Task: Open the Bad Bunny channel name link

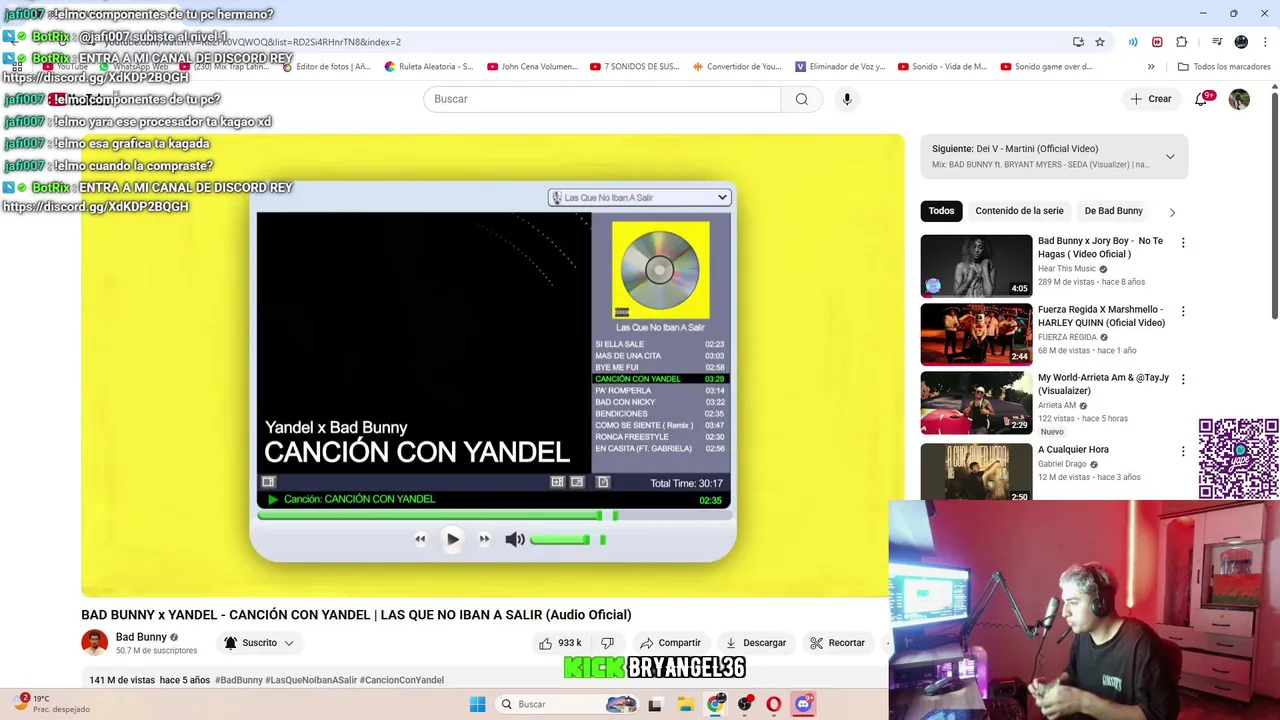Action: 141,637
